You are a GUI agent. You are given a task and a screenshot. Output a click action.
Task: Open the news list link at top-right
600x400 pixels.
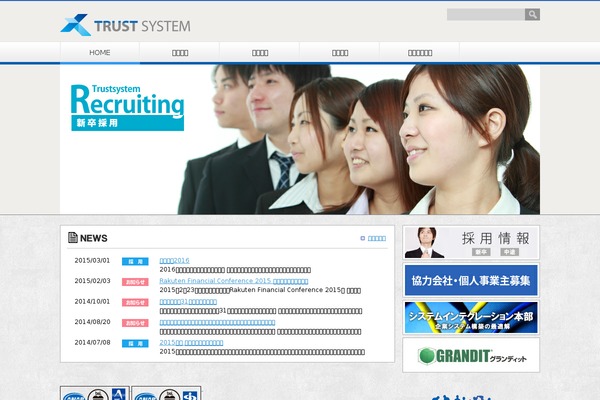click(375, 239)
